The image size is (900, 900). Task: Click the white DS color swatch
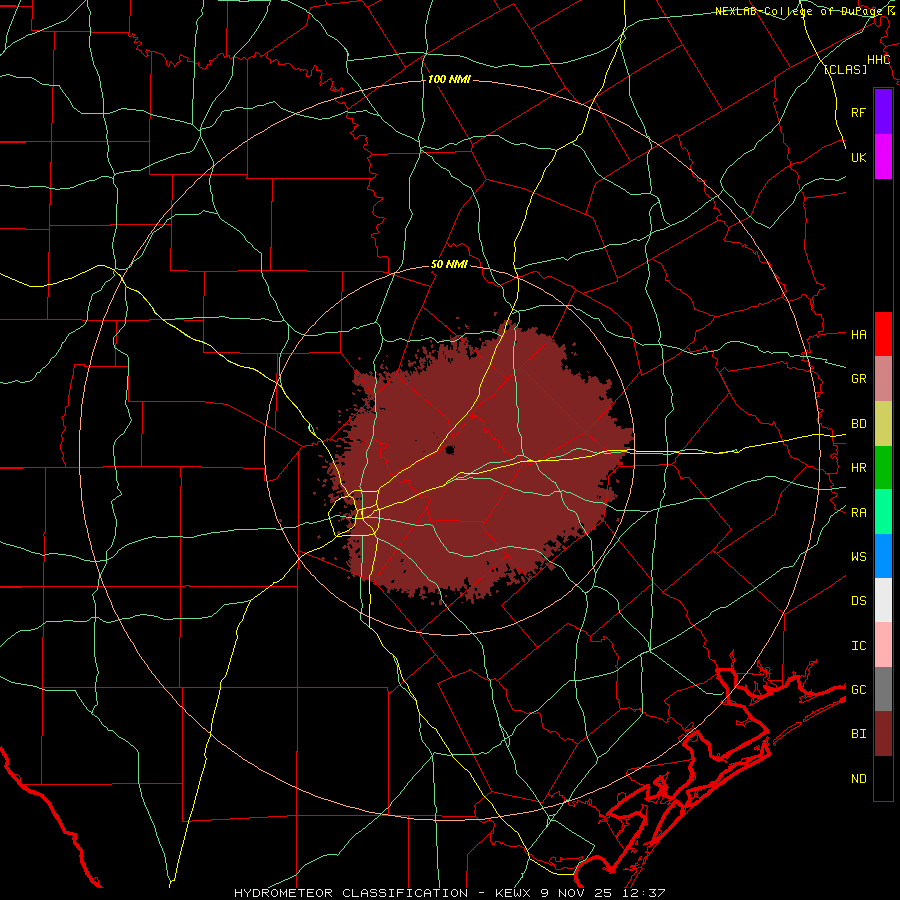coord(883,600)
